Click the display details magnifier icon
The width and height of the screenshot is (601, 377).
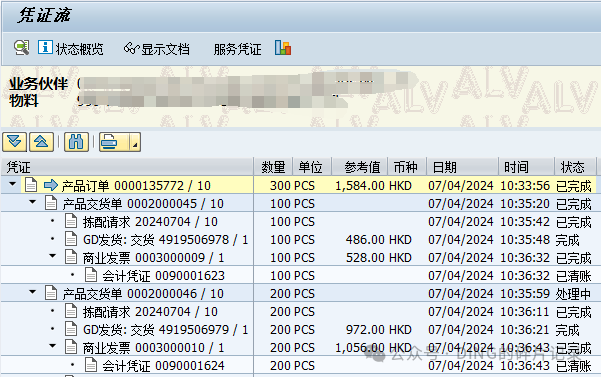pos(21,48)
